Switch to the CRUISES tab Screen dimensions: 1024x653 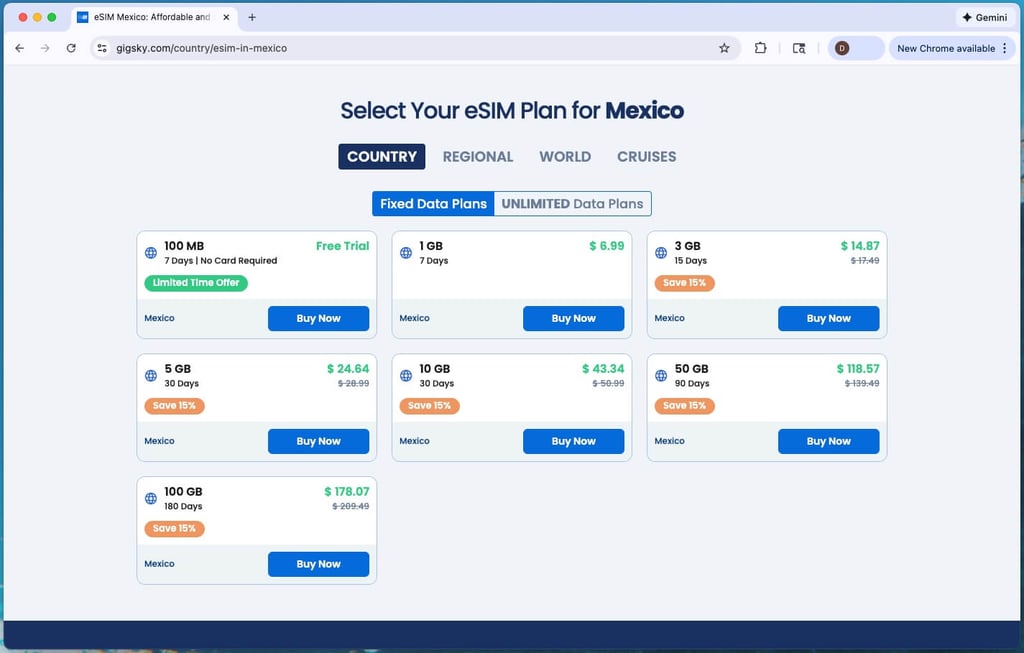click(647, 157)
